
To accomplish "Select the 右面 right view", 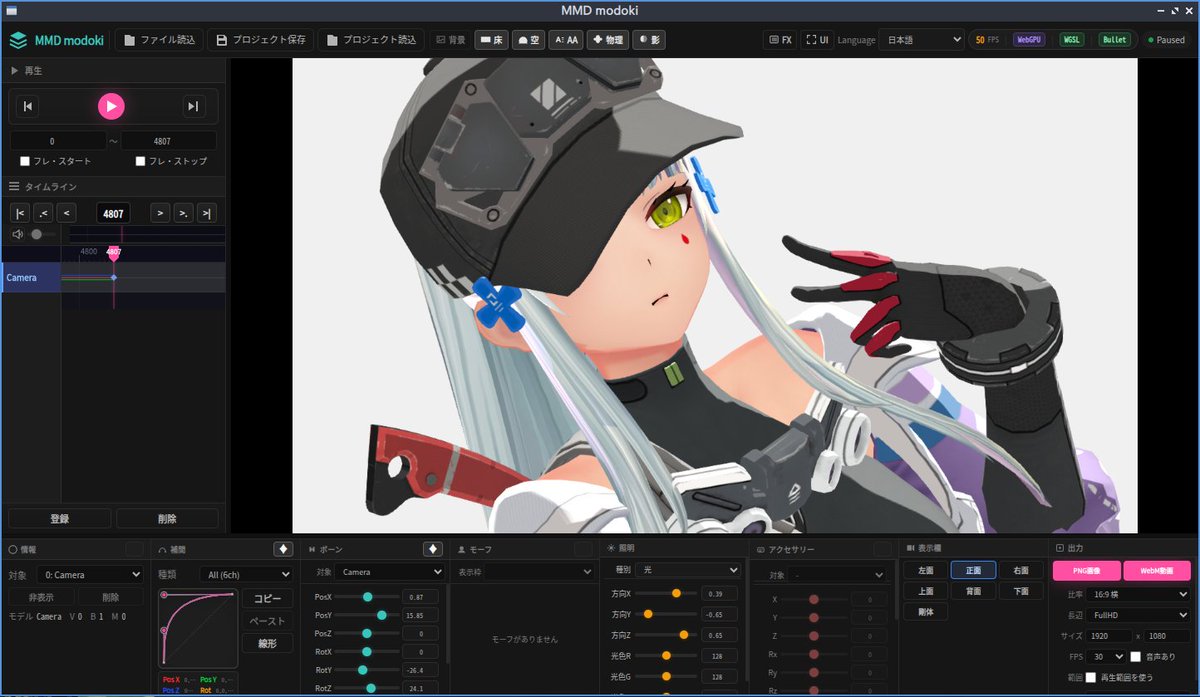I will click(x=1021, y=570).
